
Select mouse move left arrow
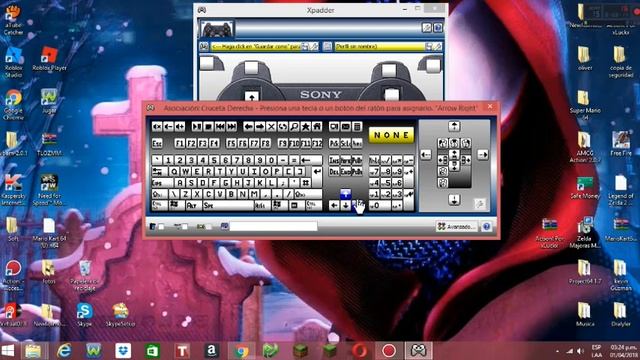[x=426, y=155]
